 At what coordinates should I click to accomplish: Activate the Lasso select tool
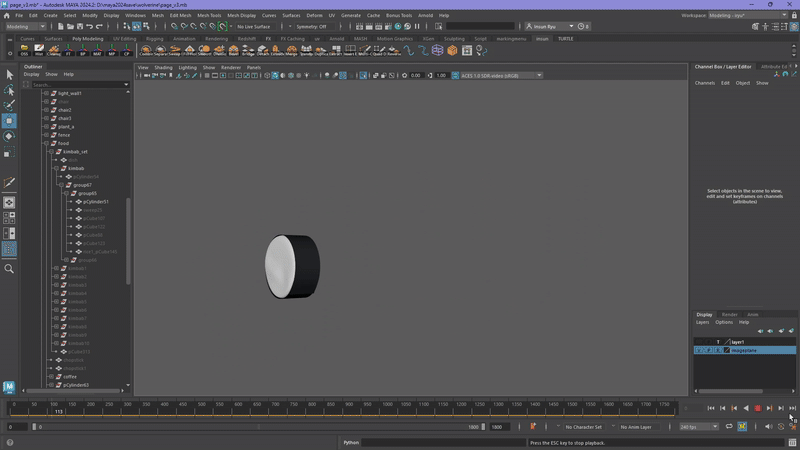pyautogui.click(x=9, y=90)
